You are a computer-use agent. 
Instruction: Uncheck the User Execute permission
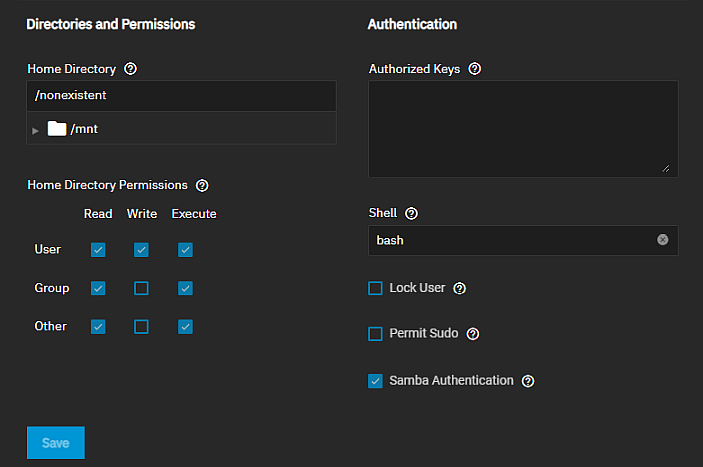(185, 250)
